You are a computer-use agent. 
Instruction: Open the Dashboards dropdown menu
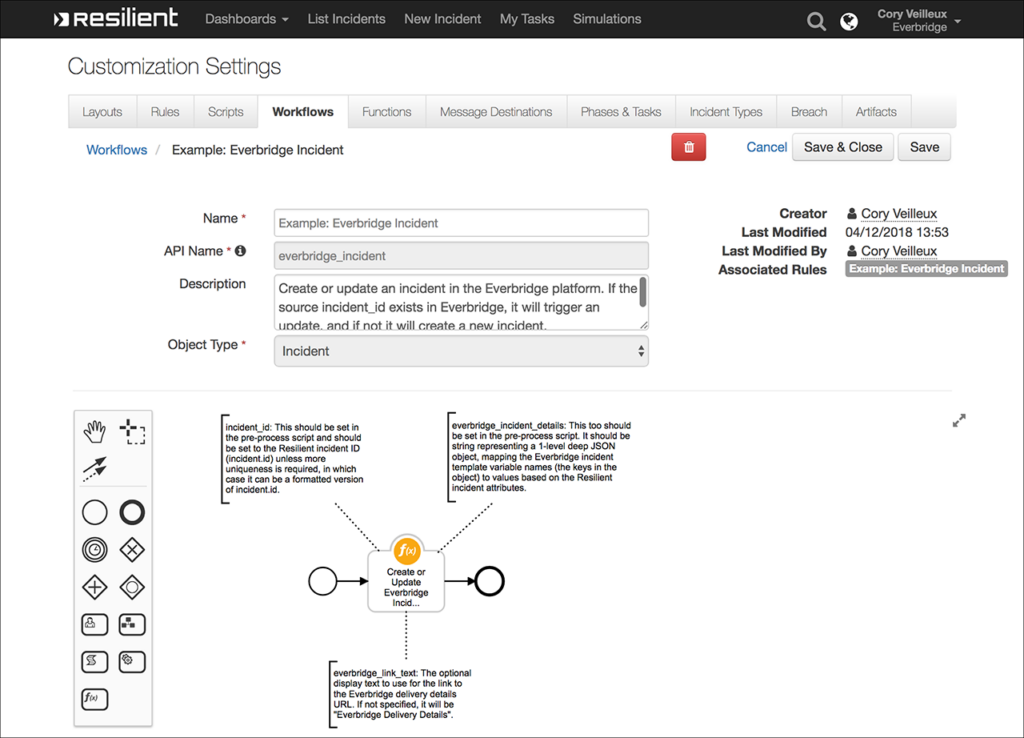point(247,19)
